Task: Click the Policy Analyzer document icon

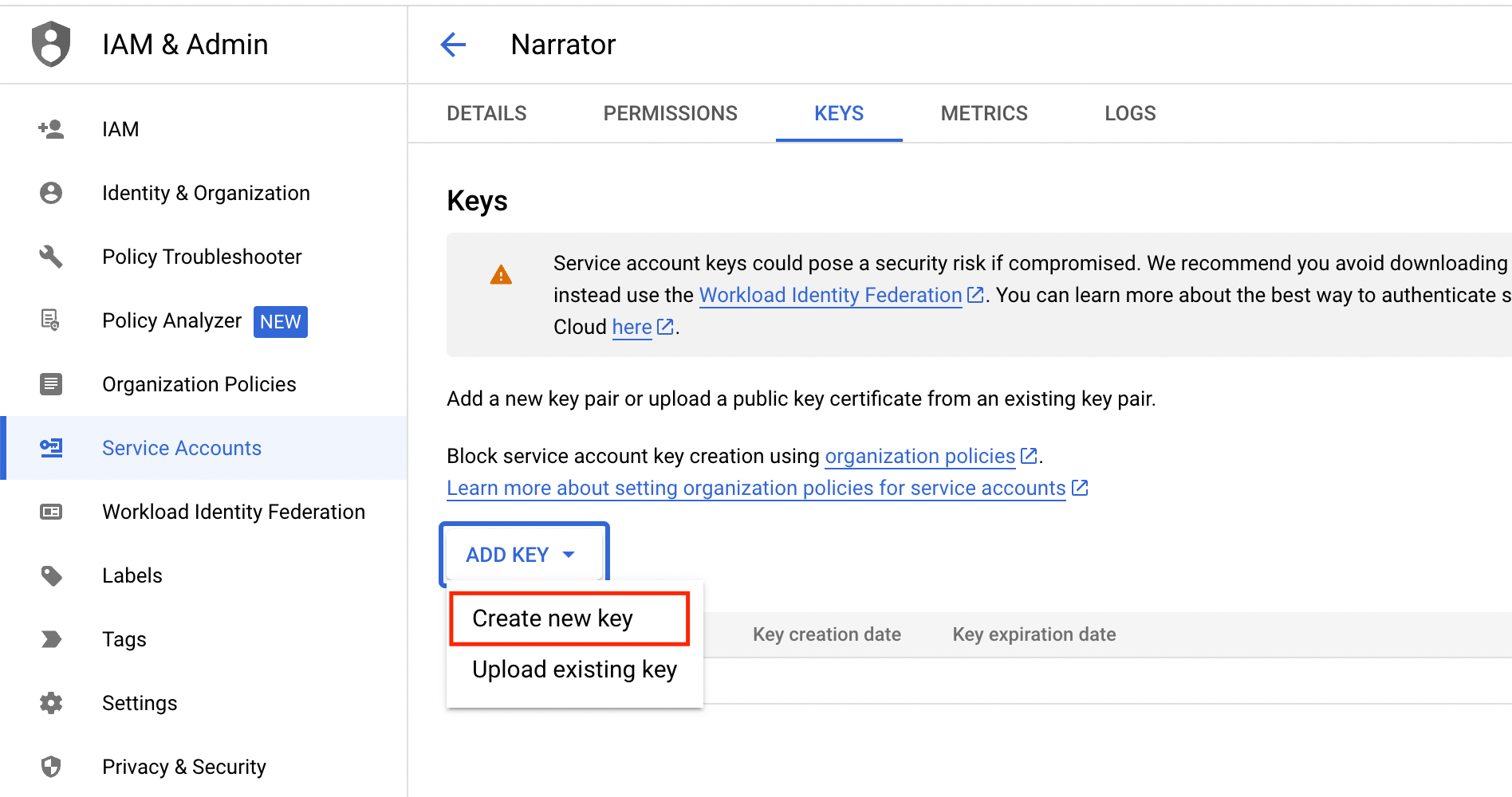Action: pyautogui.click(x=51, y=320)
